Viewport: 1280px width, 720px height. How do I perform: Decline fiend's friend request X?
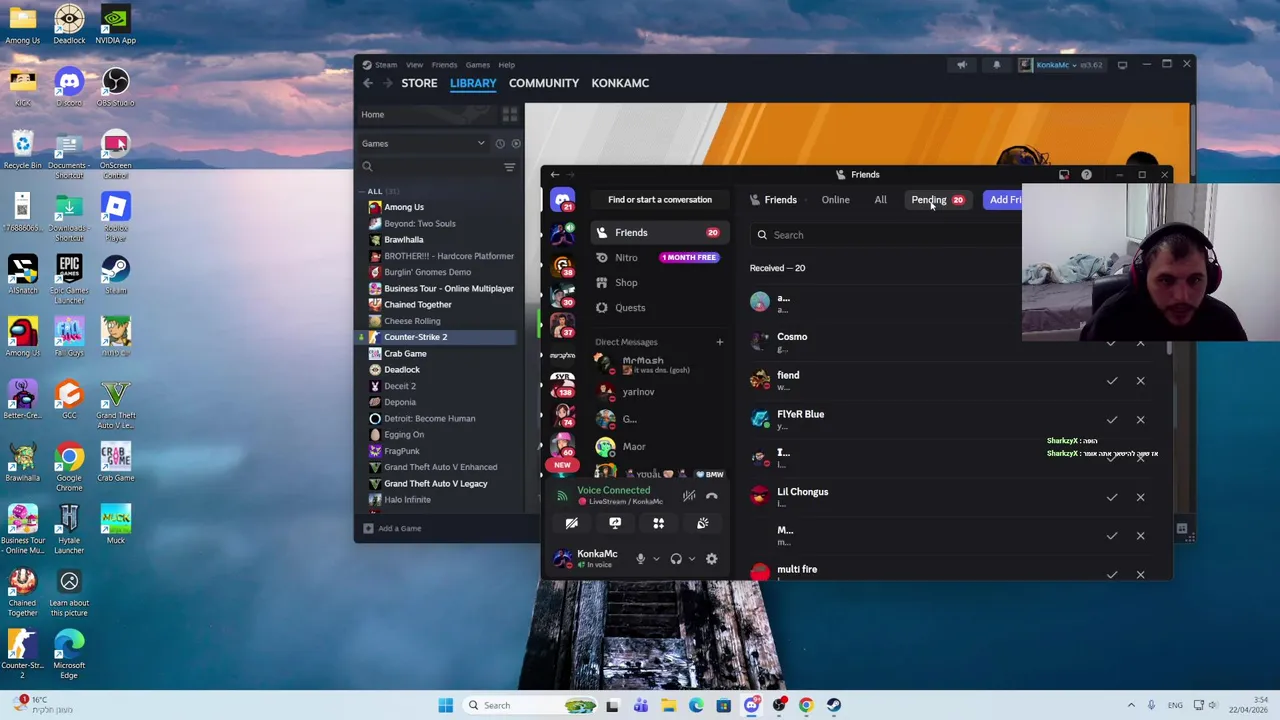coord(1140,381)
